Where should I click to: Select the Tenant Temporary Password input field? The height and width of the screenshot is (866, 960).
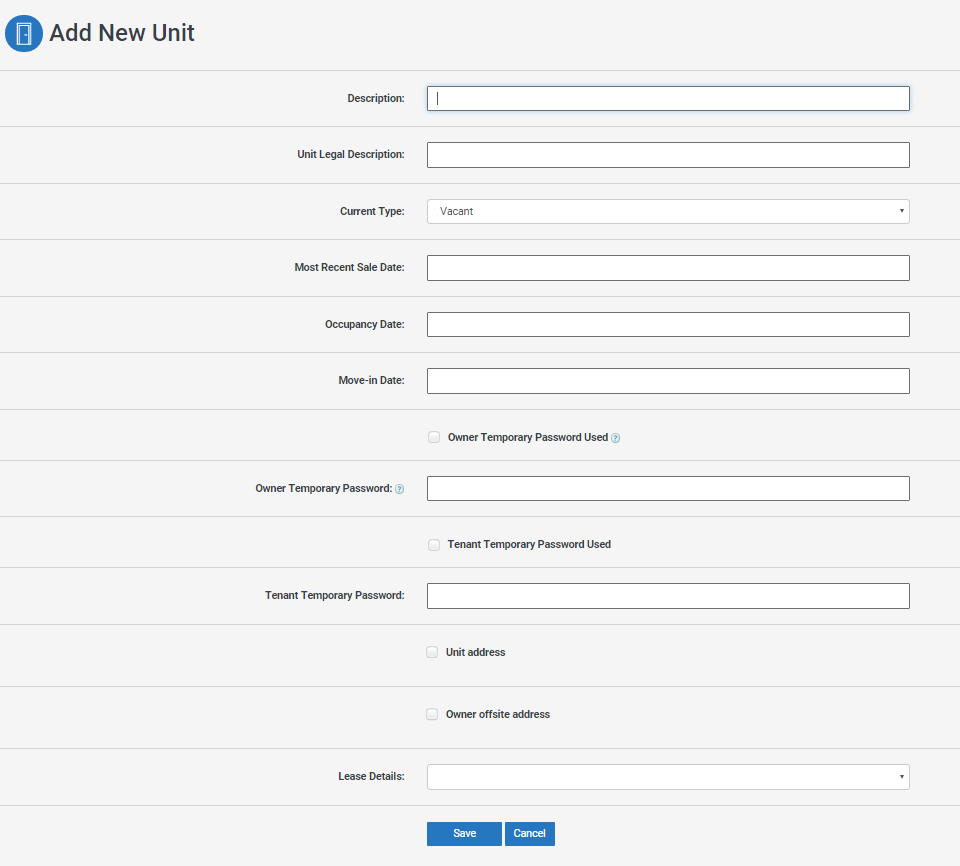tap(667, 596)
